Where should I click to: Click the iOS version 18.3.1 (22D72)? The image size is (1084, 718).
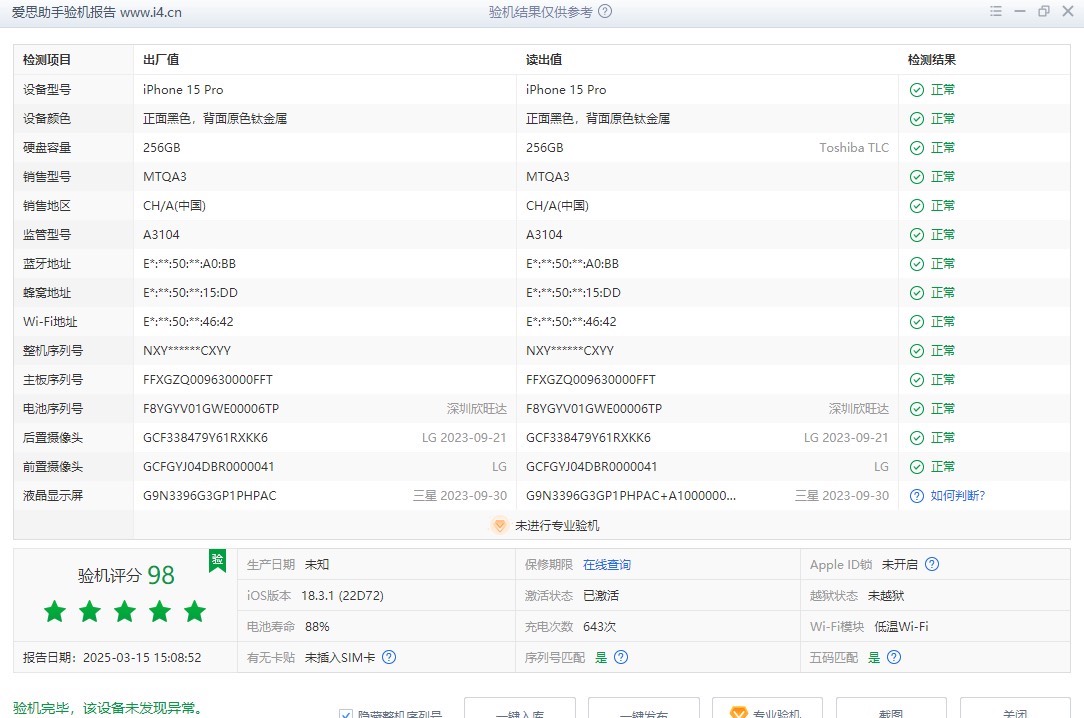(x=342, y=596)
